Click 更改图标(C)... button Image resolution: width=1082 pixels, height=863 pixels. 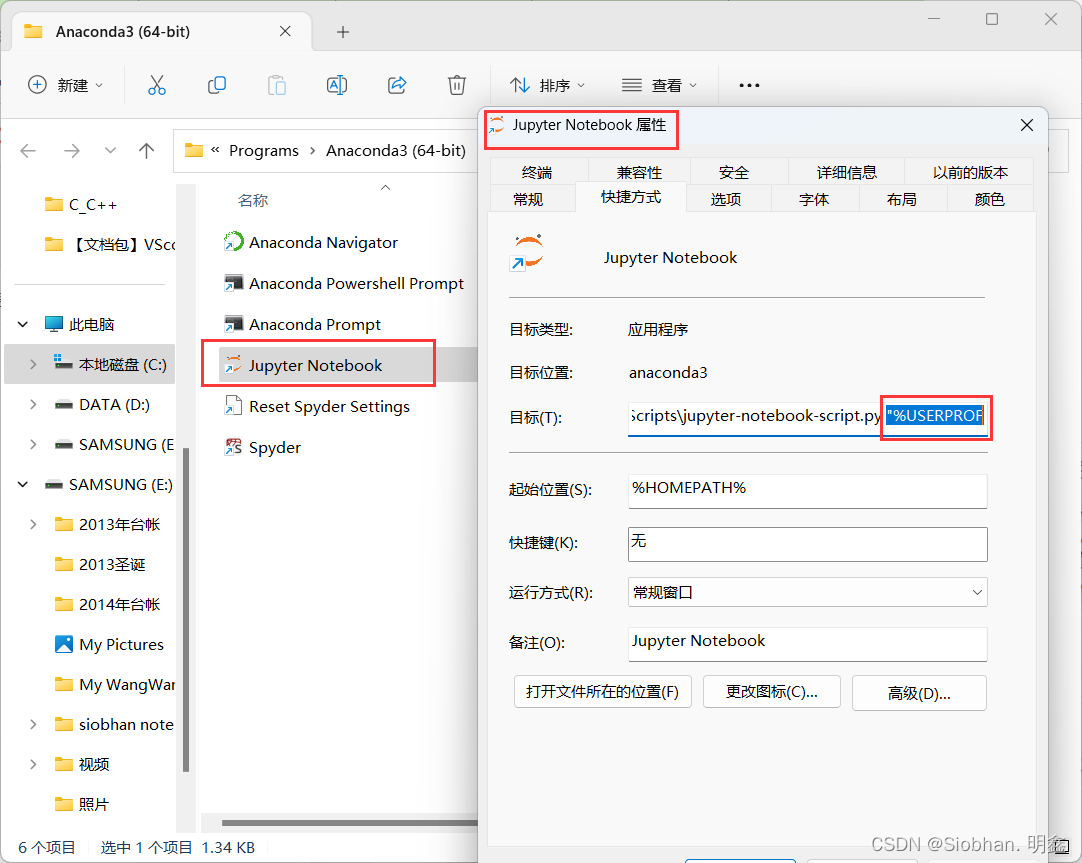point(771,692)
